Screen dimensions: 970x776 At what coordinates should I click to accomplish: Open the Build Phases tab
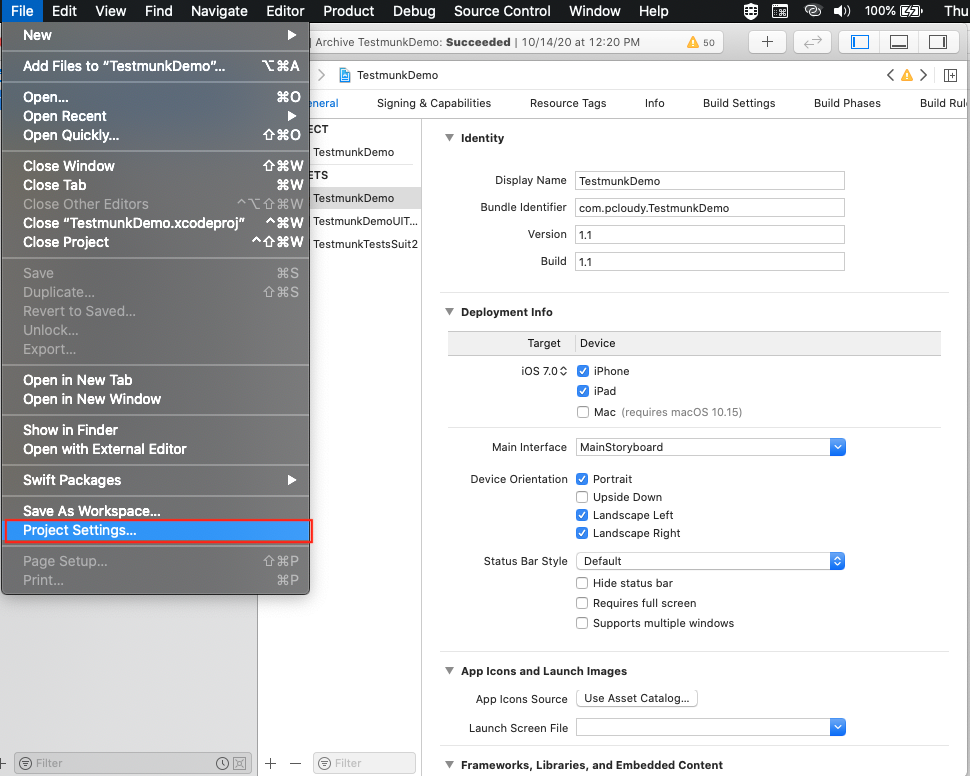[x=847, y=103]
